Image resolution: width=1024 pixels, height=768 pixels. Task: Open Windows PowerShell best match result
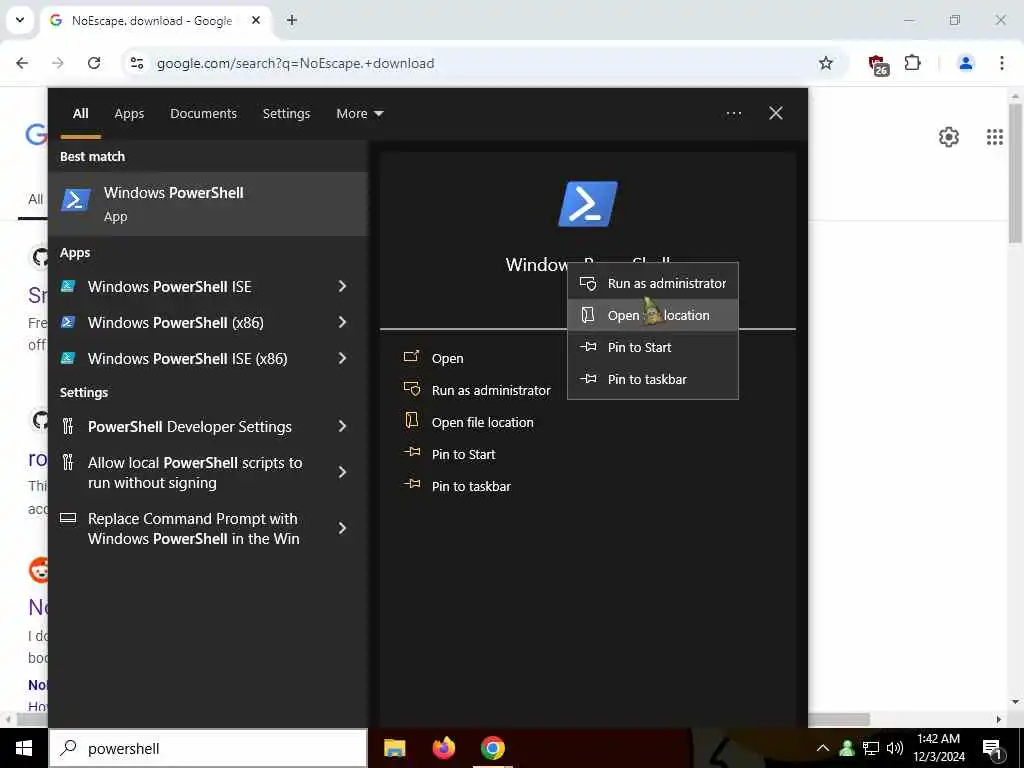pyautogui.click(x=208, y=204)
